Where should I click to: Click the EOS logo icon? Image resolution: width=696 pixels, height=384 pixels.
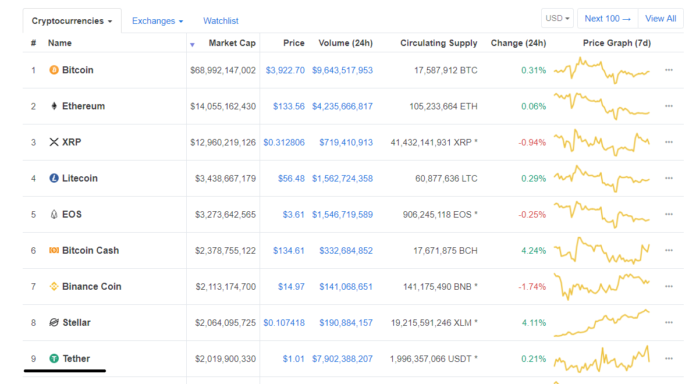(54, 214)
